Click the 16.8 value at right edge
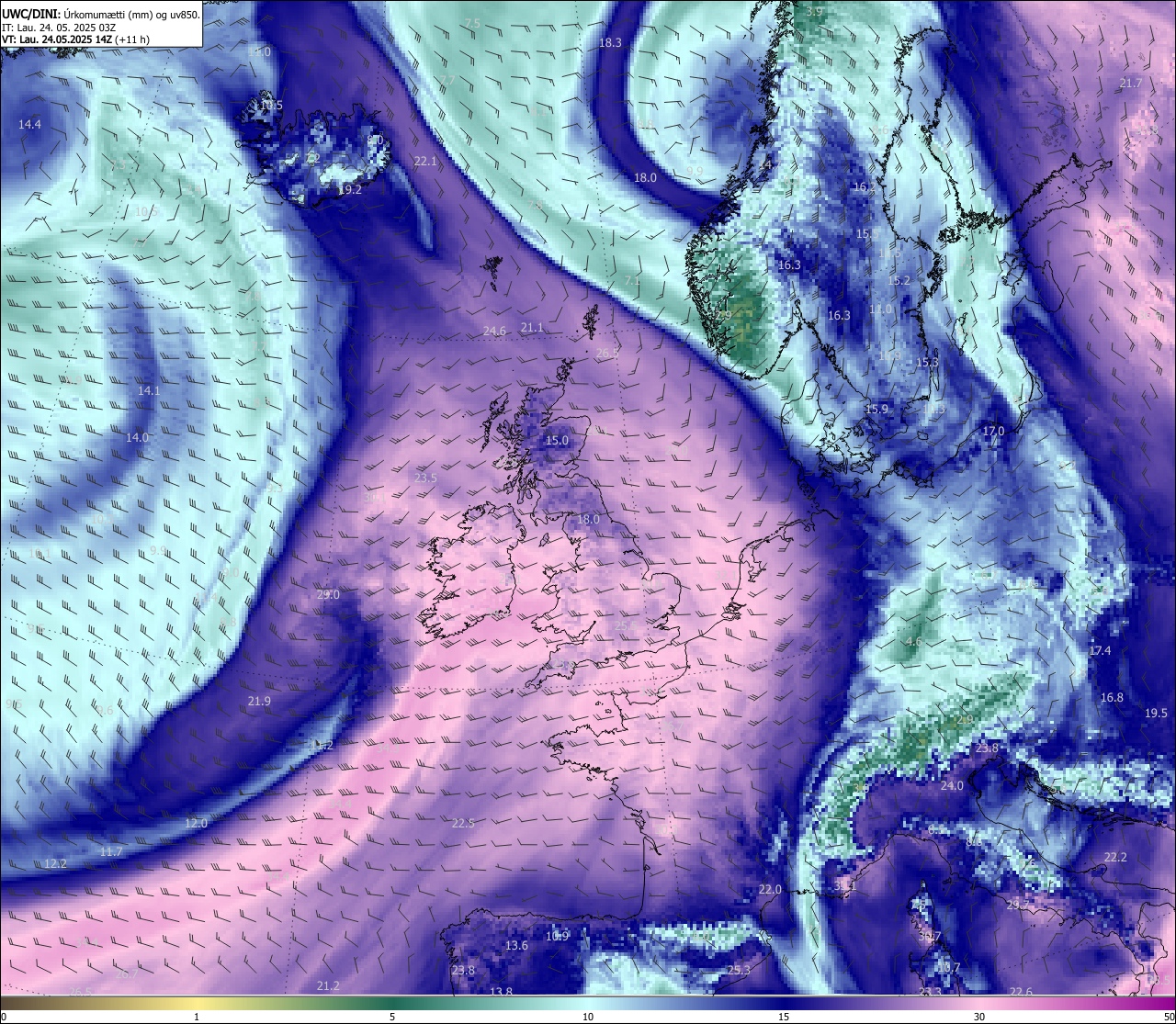Viewport: 1176px width, 1024px height. tap(1112, 697)
